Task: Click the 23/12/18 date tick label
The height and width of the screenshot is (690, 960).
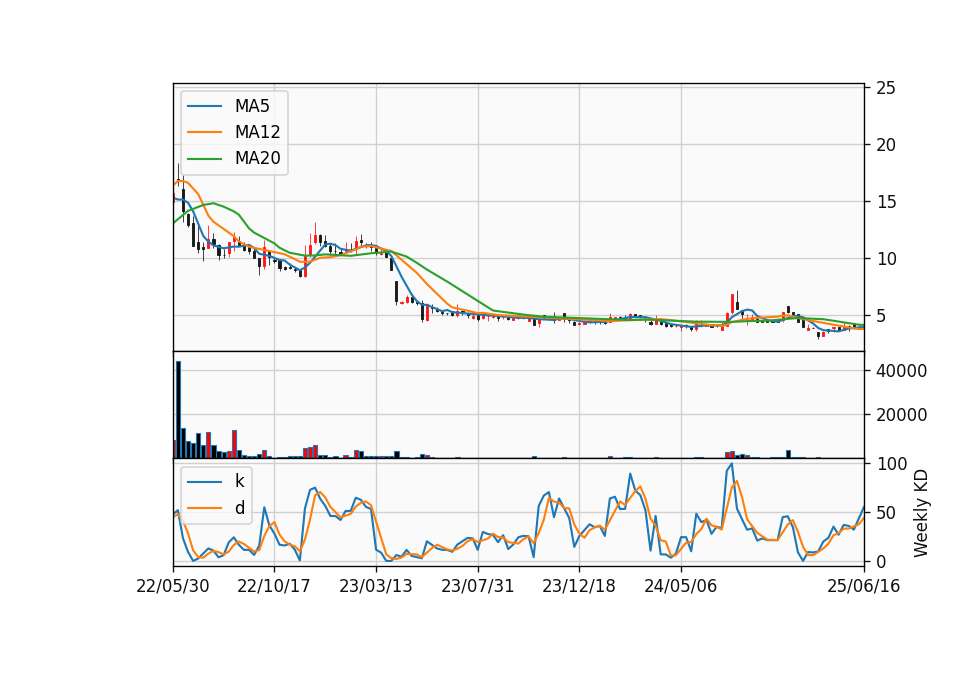Action: tap(579, 586)
